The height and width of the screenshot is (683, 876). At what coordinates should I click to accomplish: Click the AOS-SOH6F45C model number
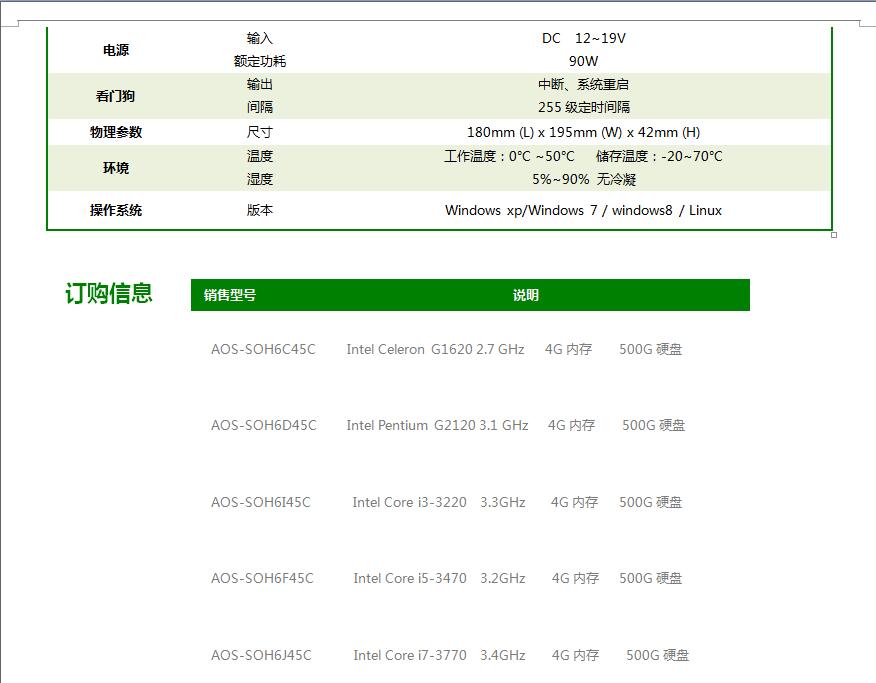pyautogui.click(x=262, y=578)
